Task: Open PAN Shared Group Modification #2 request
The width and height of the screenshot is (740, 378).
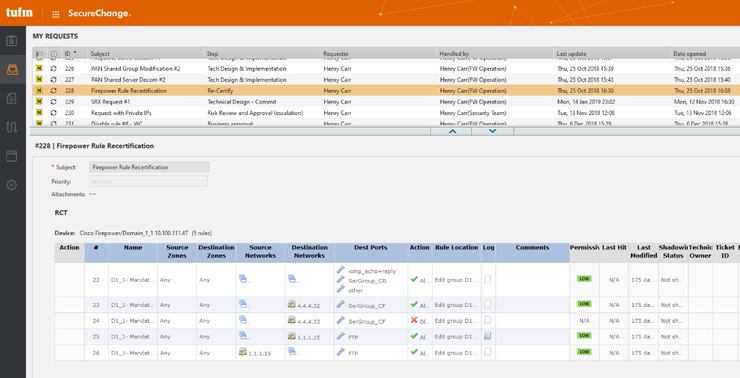Action: (x=135, y=68)
